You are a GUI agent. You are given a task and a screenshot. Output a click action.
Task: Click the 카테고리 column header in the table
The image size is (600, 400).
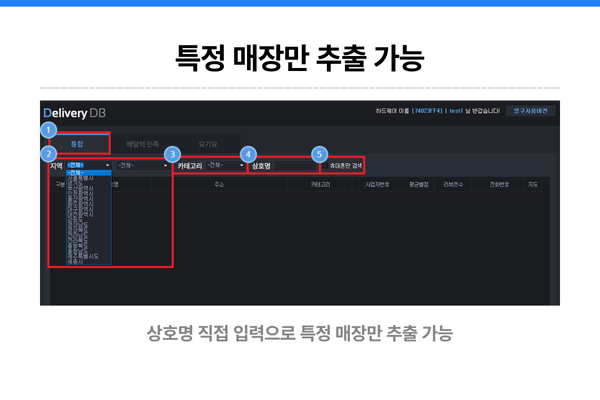[x=320, y=184]
